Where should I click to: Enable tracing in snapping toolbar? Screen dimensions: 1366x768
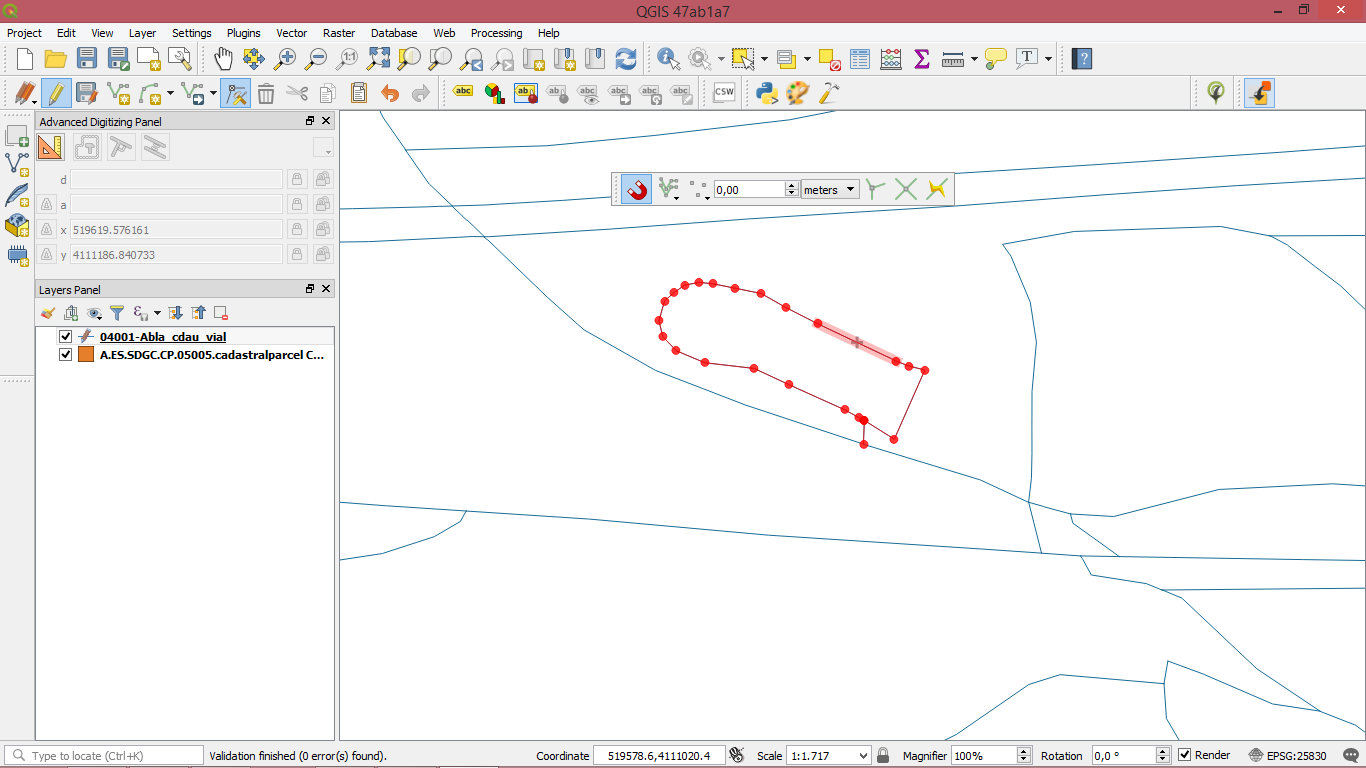(x=937, y=189)
